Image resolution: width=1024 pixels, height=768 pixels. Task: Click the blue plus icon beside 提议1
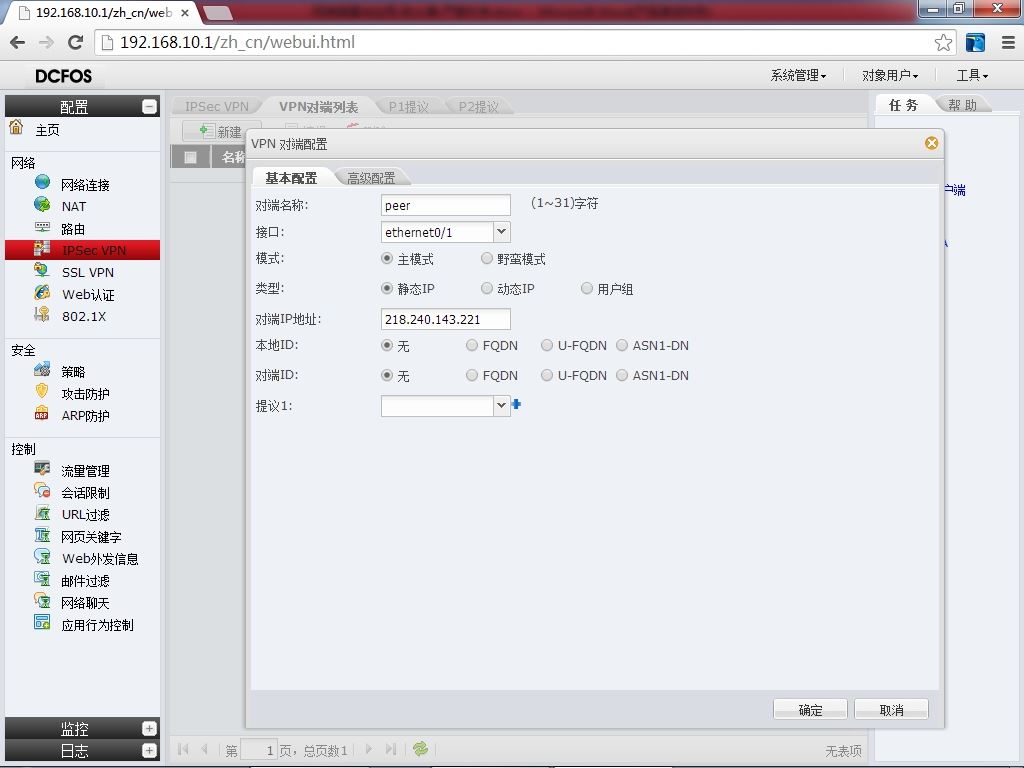pyautogui.click(x=516, y=404)
